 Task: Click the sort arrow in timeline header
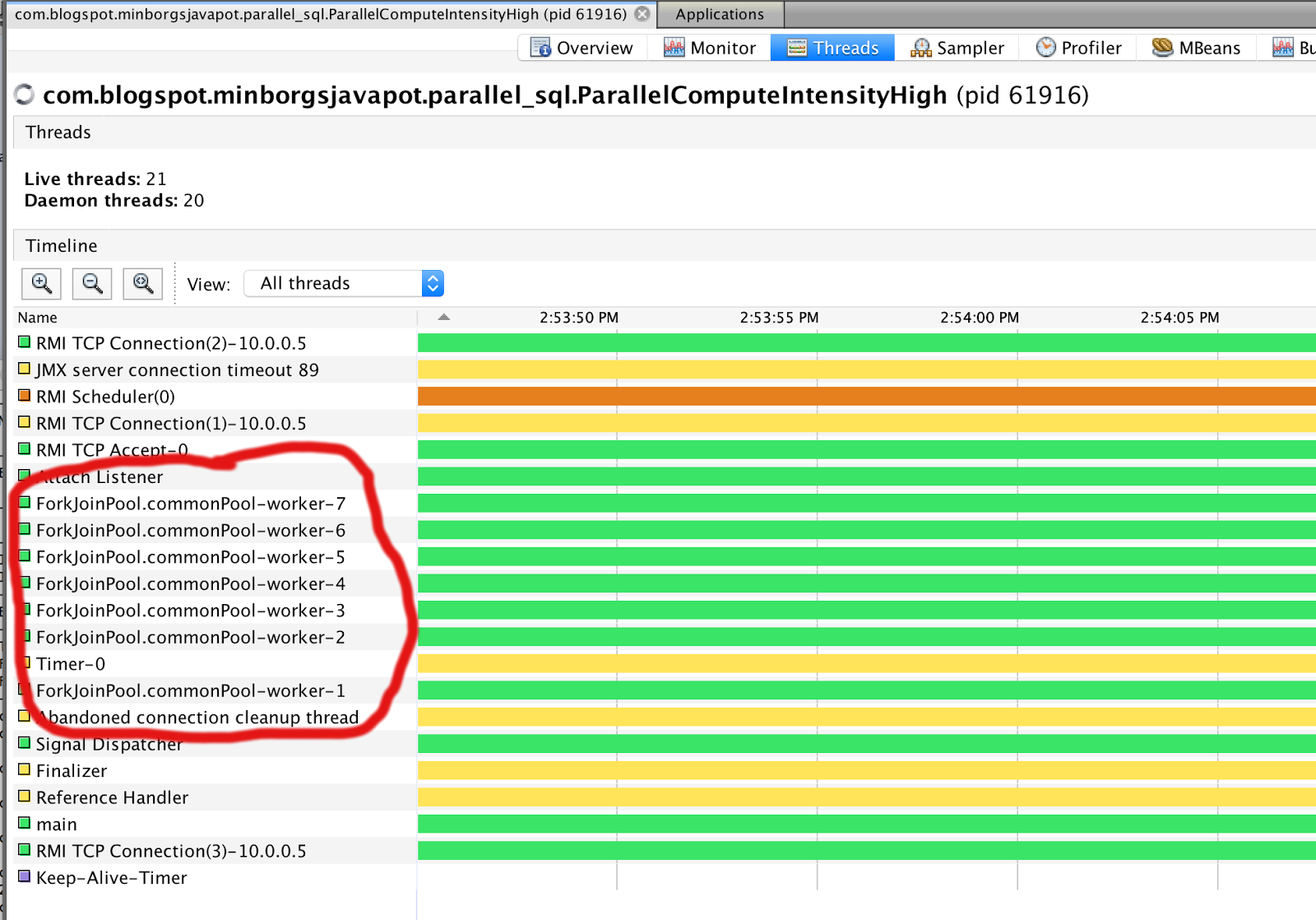click(x=444, y=317)
